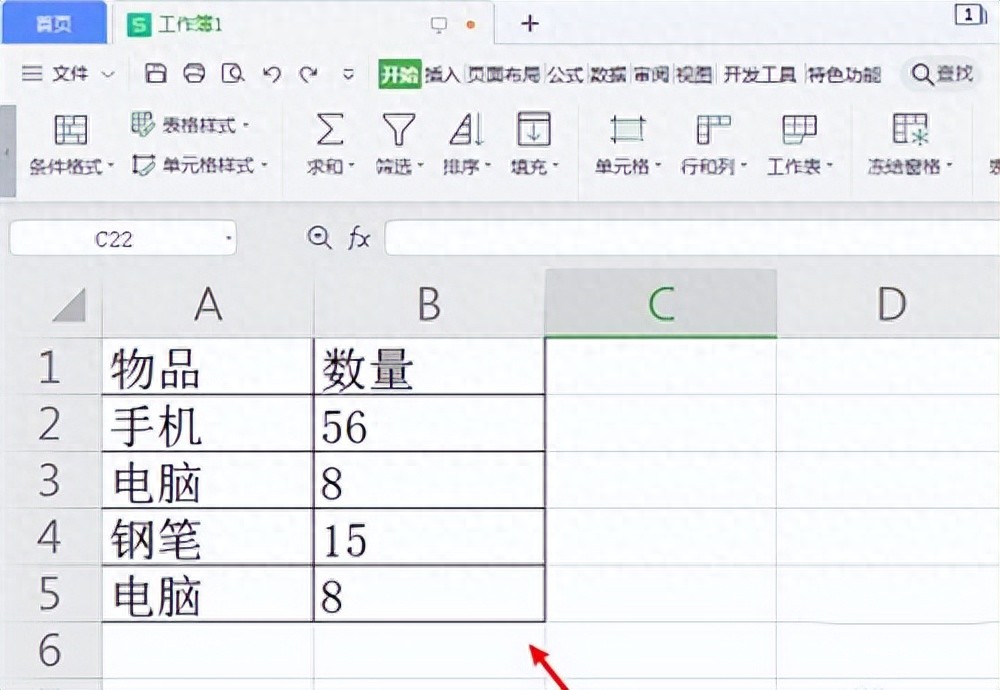This screenshot has height=690, width=1000.
Task: Click the 条件格式 icon
Action: [71, 129]
